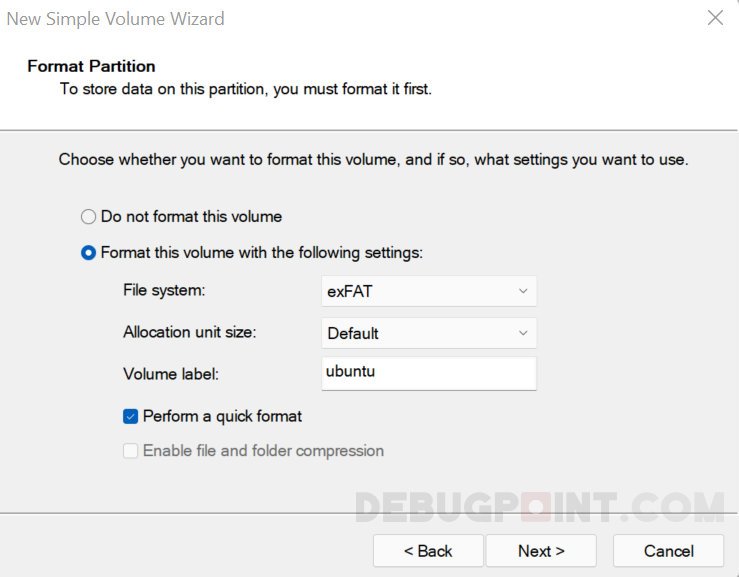Select "Format this volume with the following settings"

pos(89,253)
